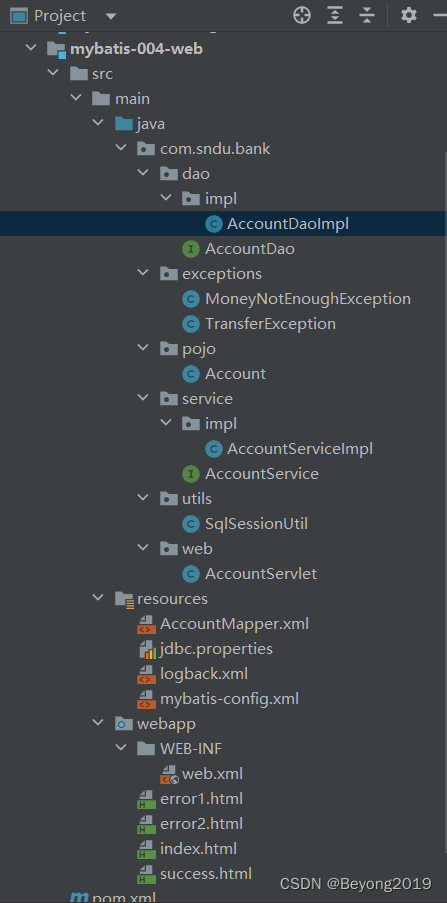Select error2.html file
The height and width of the screenshot is (903, 447).
coord(201,824)
